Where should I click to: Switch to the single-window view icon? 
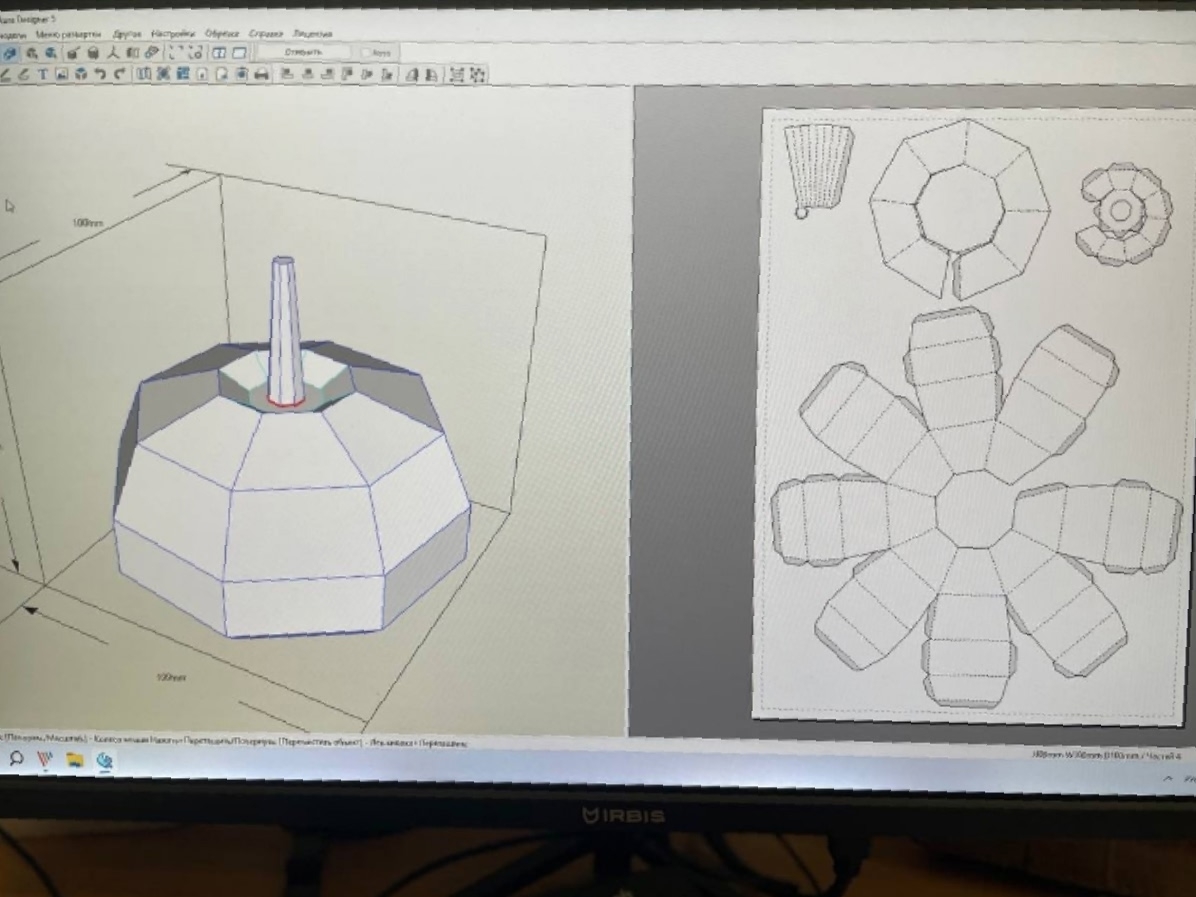click(239, 53)
